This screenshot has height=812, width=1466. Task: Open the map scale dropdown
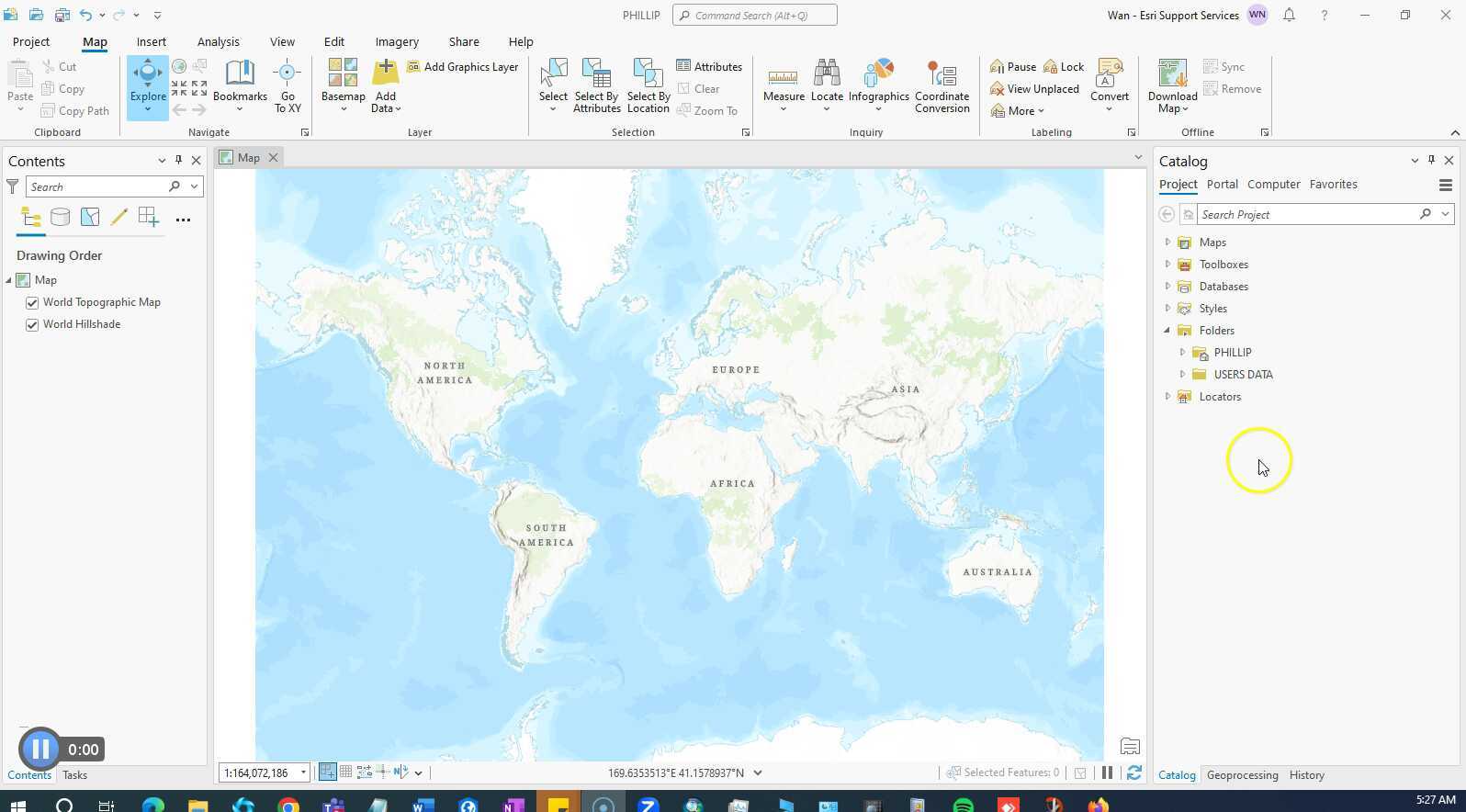point(303,773)
